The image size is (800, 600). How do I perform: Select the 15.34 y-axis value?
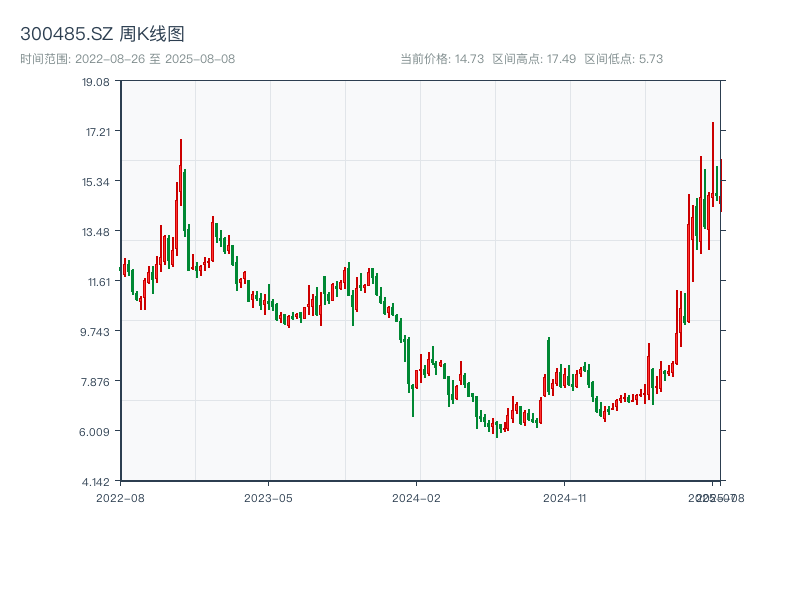pyautogui.click(x=96, y=182)
